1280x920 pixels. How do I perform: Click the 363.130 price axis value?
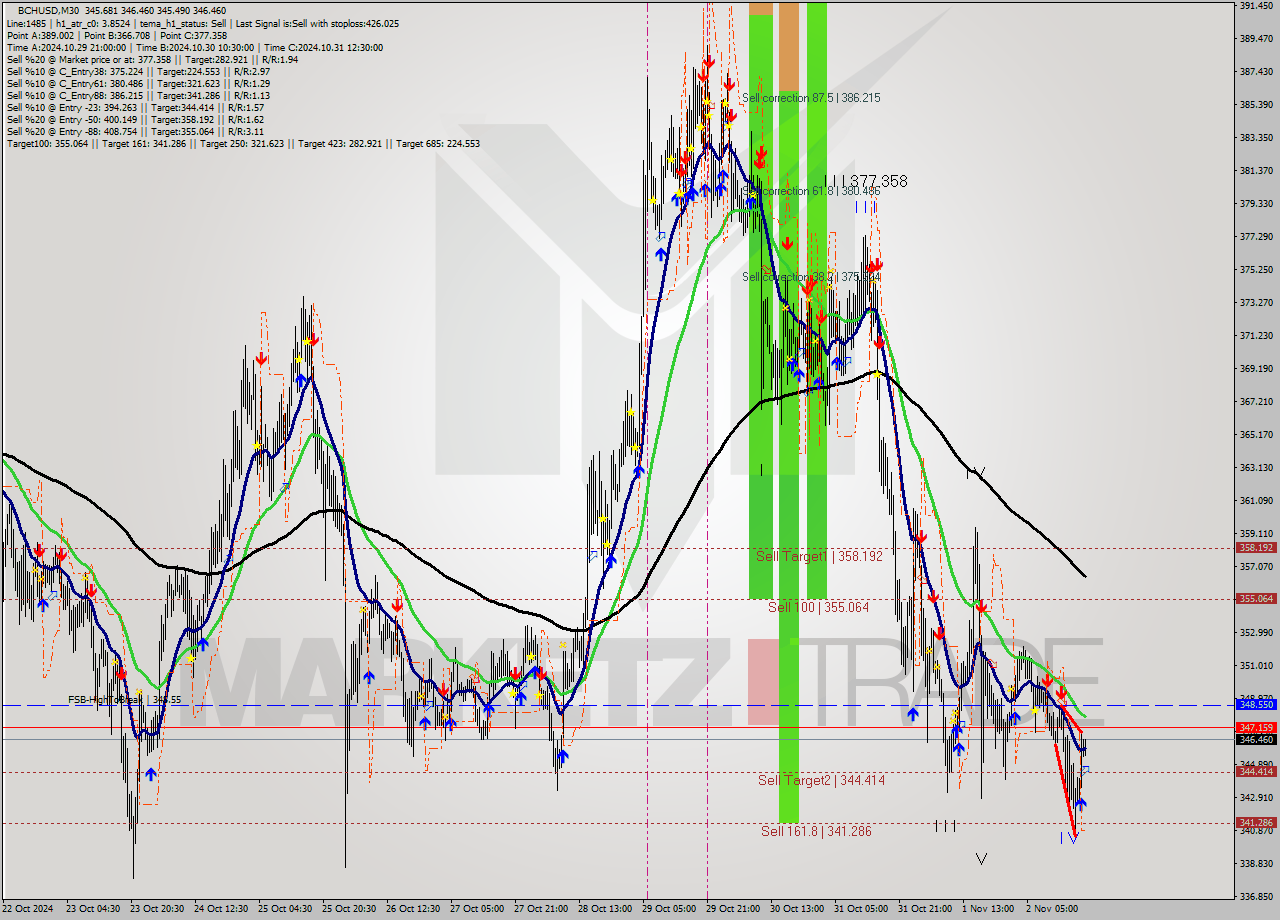[x=1255, y=468]
